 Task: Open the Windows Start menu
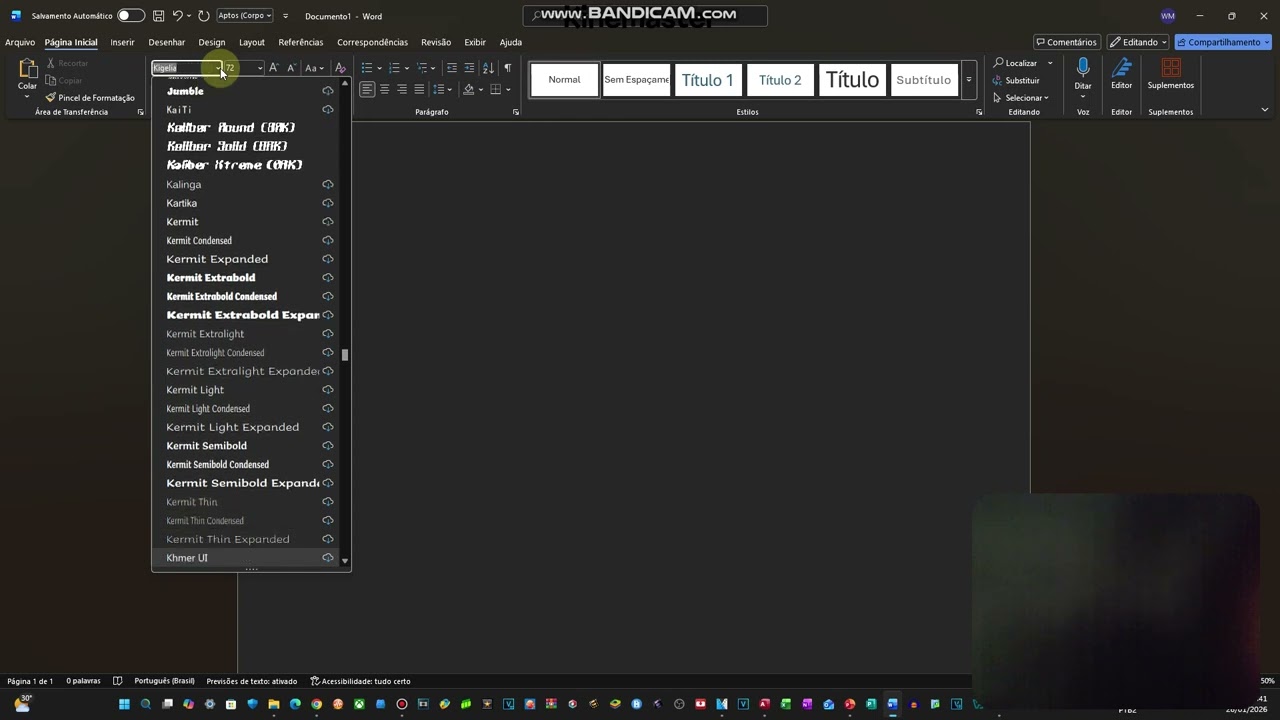click(x=124, y=704)
